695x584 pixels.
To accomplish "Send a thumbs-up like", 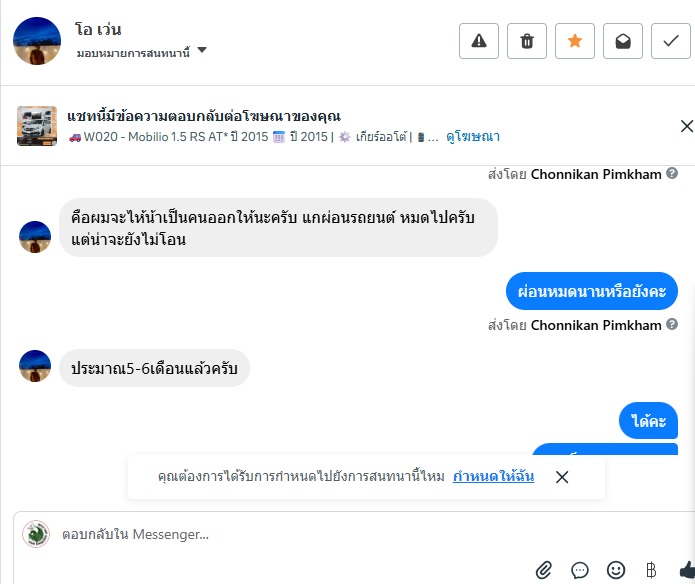I will click(x=686, y=570).
